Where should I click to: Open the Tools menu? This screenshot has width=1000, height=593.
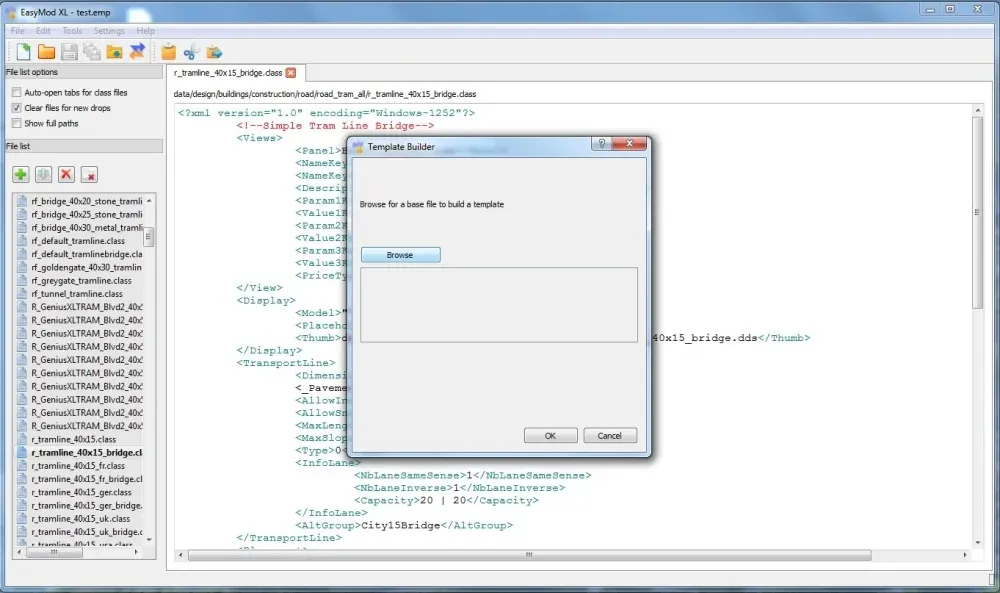point(72,31)
